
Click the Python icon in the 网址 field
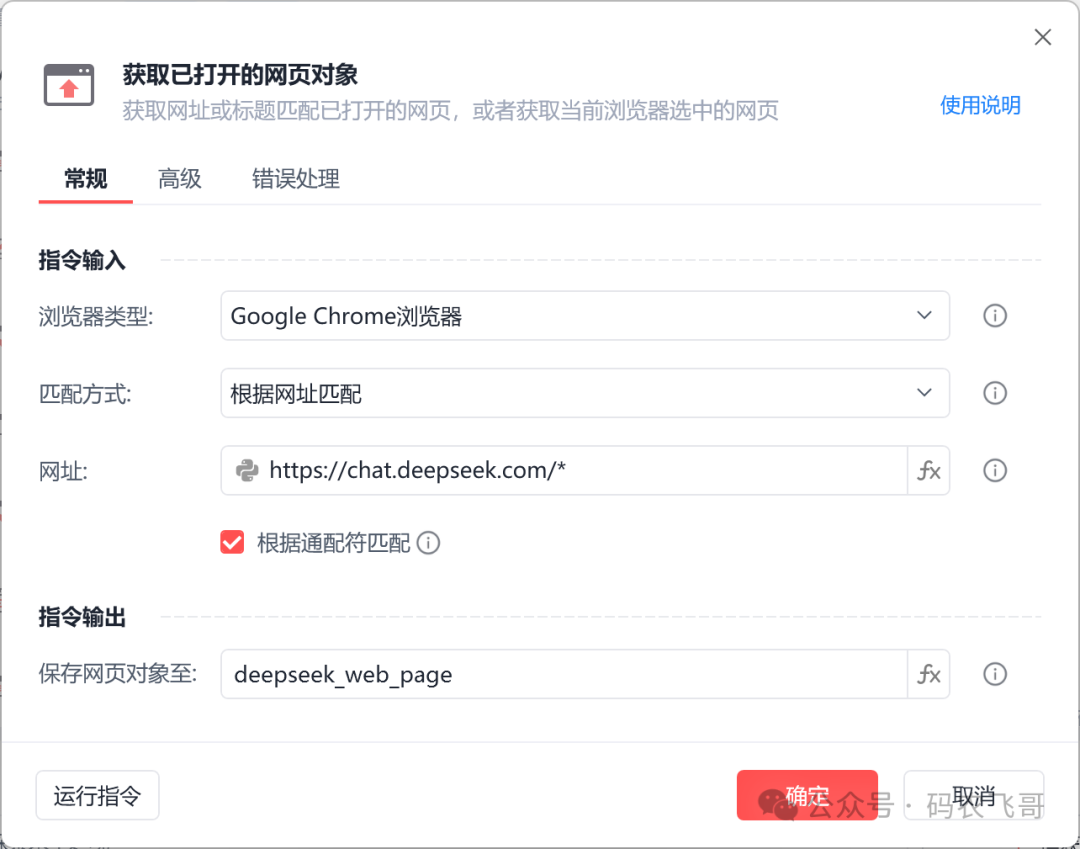pos(247,470)
